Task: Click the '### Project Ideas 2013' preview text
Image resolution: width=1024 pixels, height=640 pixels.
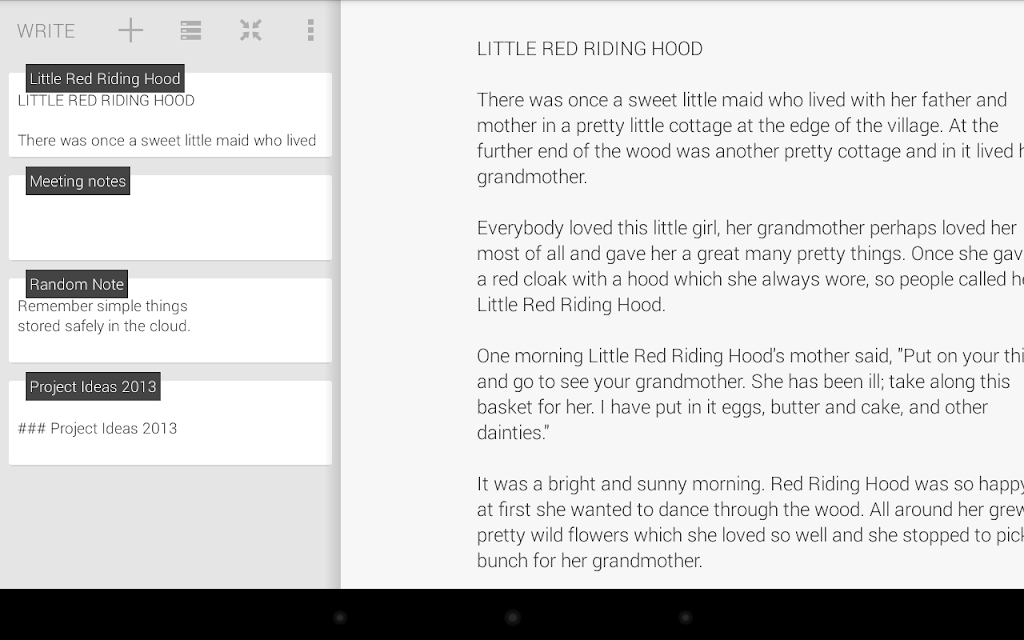Action: point(97,428)
